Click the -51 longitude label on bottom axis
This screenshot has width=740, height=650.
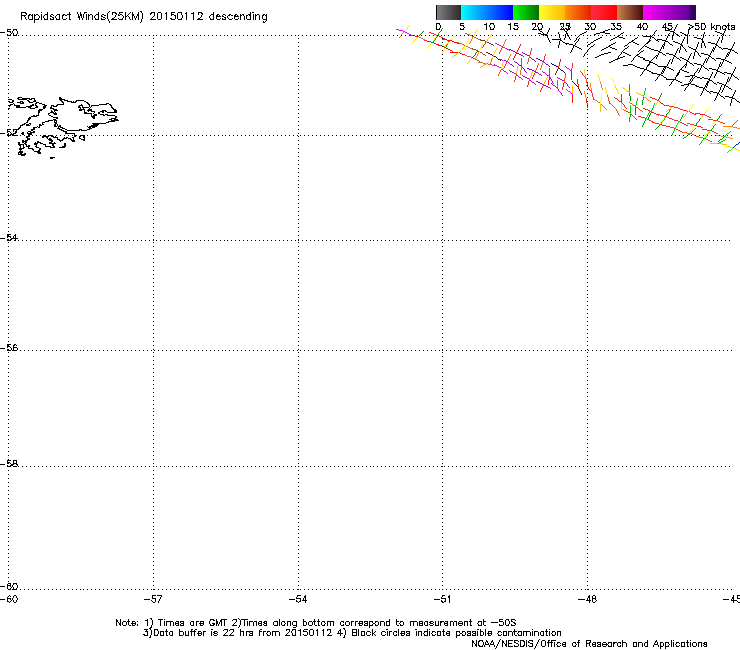(x=442, y=599)
